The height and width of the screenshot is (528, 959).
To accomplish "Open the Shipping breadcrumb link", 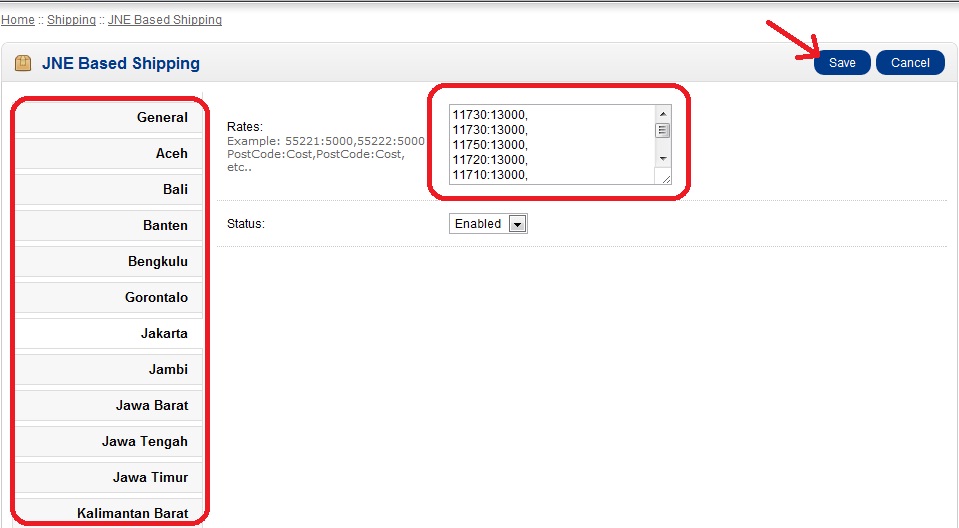I will [x=71, y=20].
